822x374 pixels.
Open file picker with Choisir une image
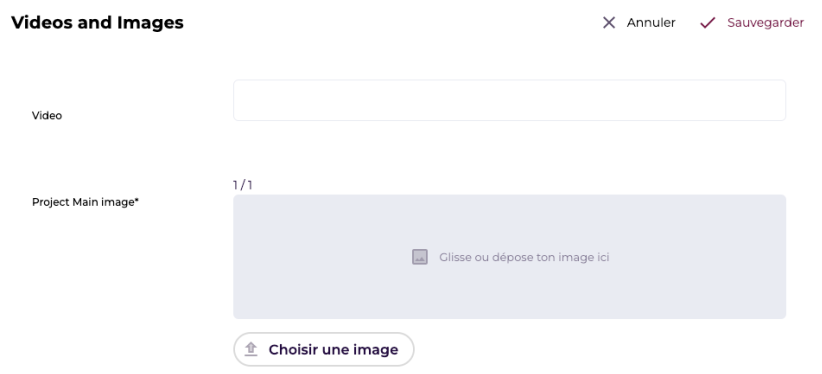pos(323,349)
